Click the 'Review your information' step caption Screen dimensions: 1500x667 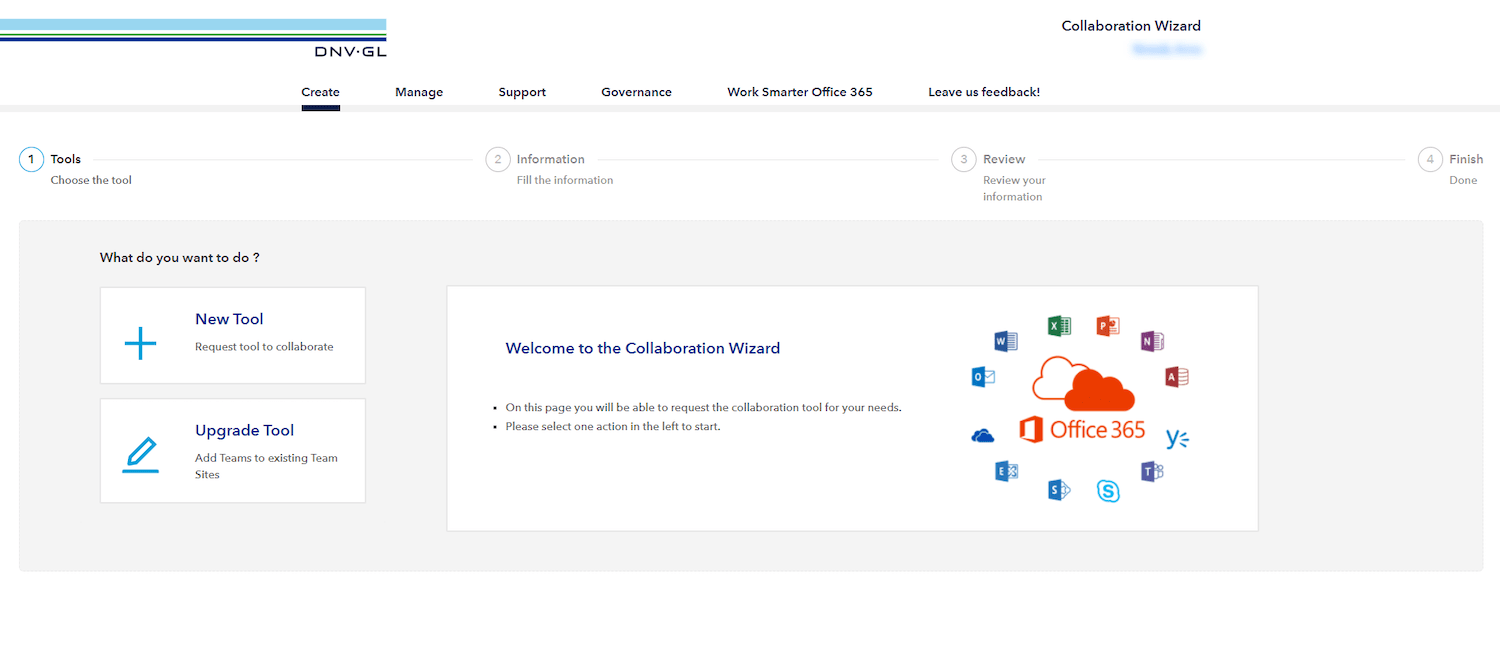point(1014,189)
